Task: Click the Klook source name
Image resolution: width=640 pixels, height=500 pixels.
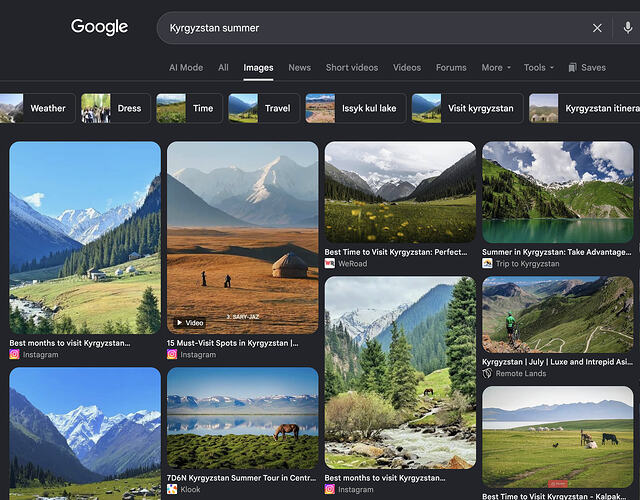Action: tap(190, 489)
